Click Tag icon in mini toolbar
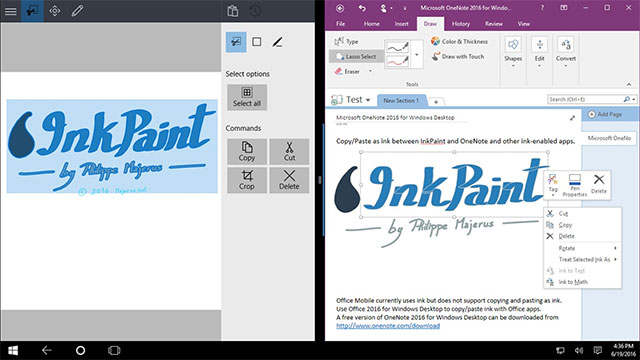The width and height of the screenshot is (640, 360). 553,184
